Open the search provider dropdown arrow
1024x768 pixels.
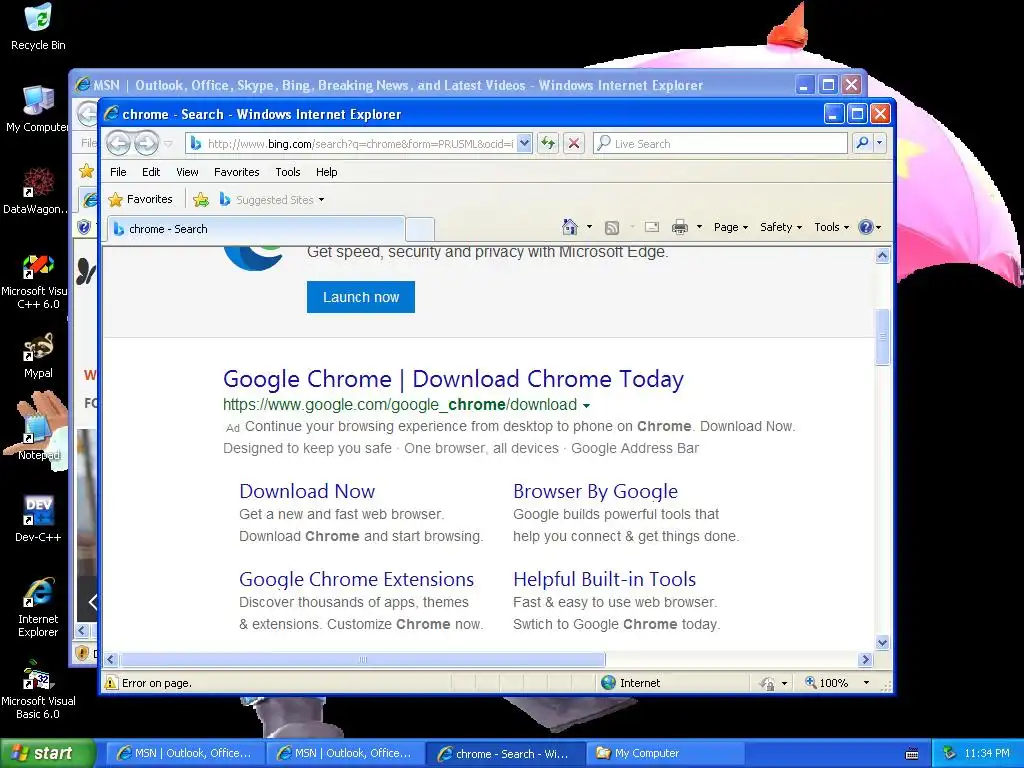coord(880,143)
